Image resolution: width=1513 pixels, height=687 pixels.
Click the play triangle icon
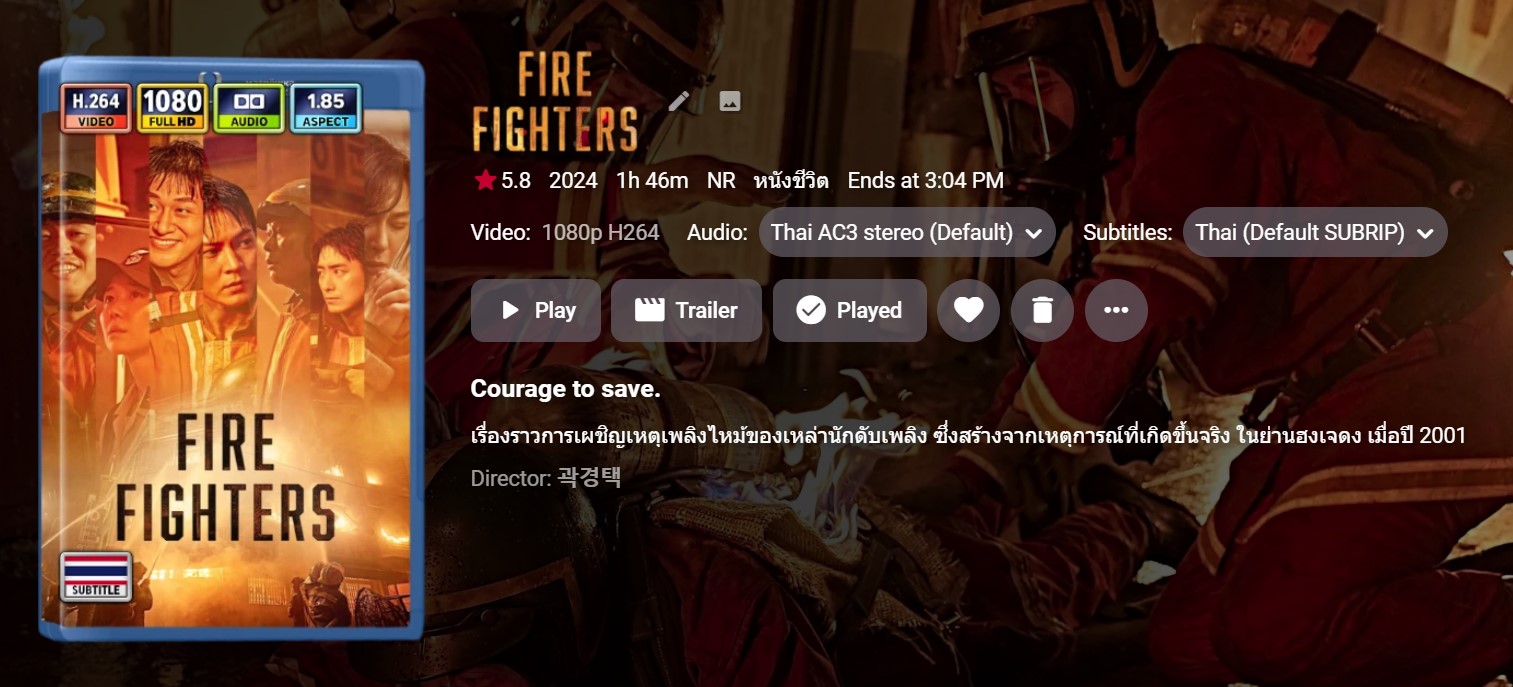[510, 310]
